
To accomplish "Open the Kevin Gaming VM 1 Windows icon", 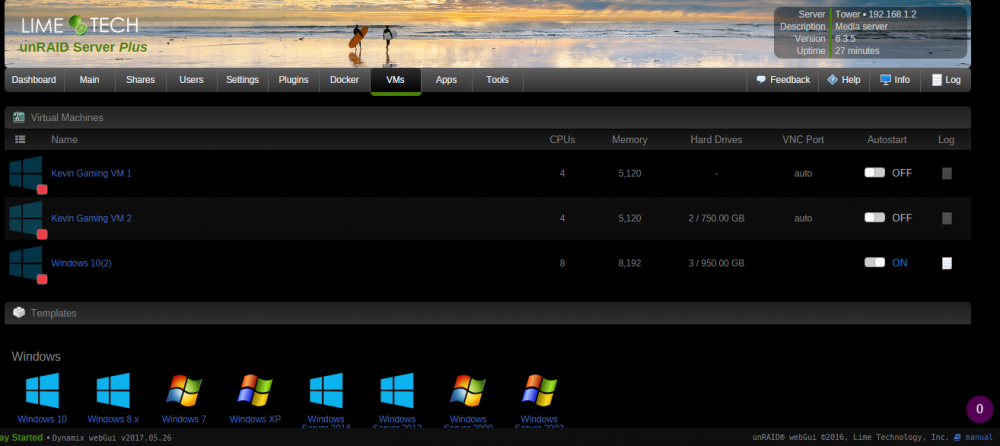I will [x=26, y=173].
